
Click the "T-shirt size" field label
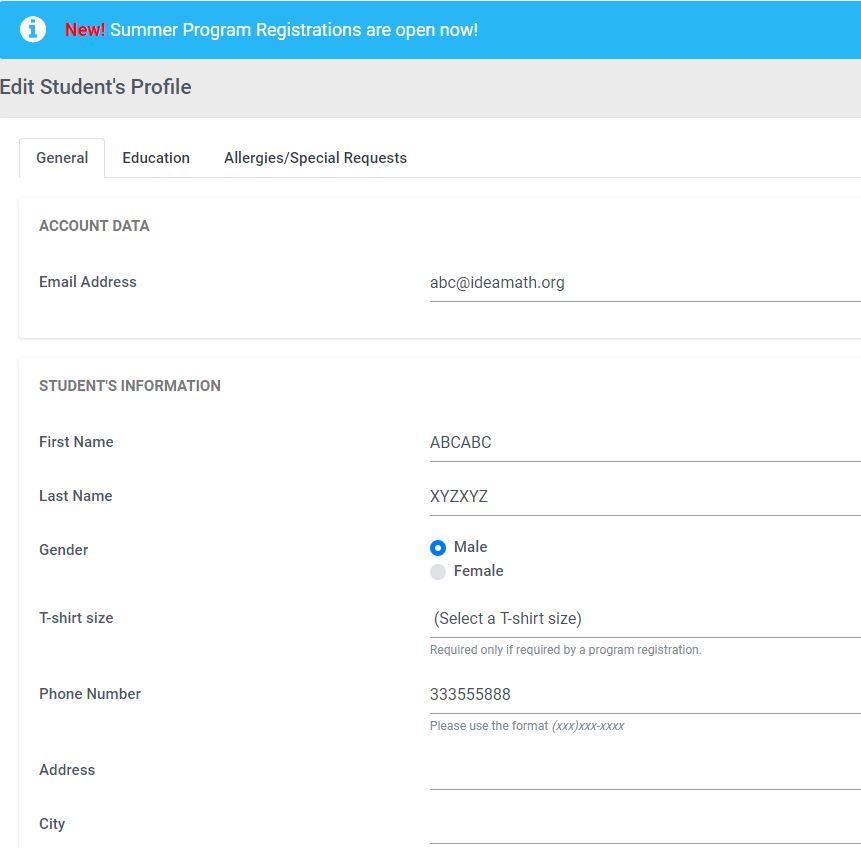pyautogui.click(x=76, y=618)
